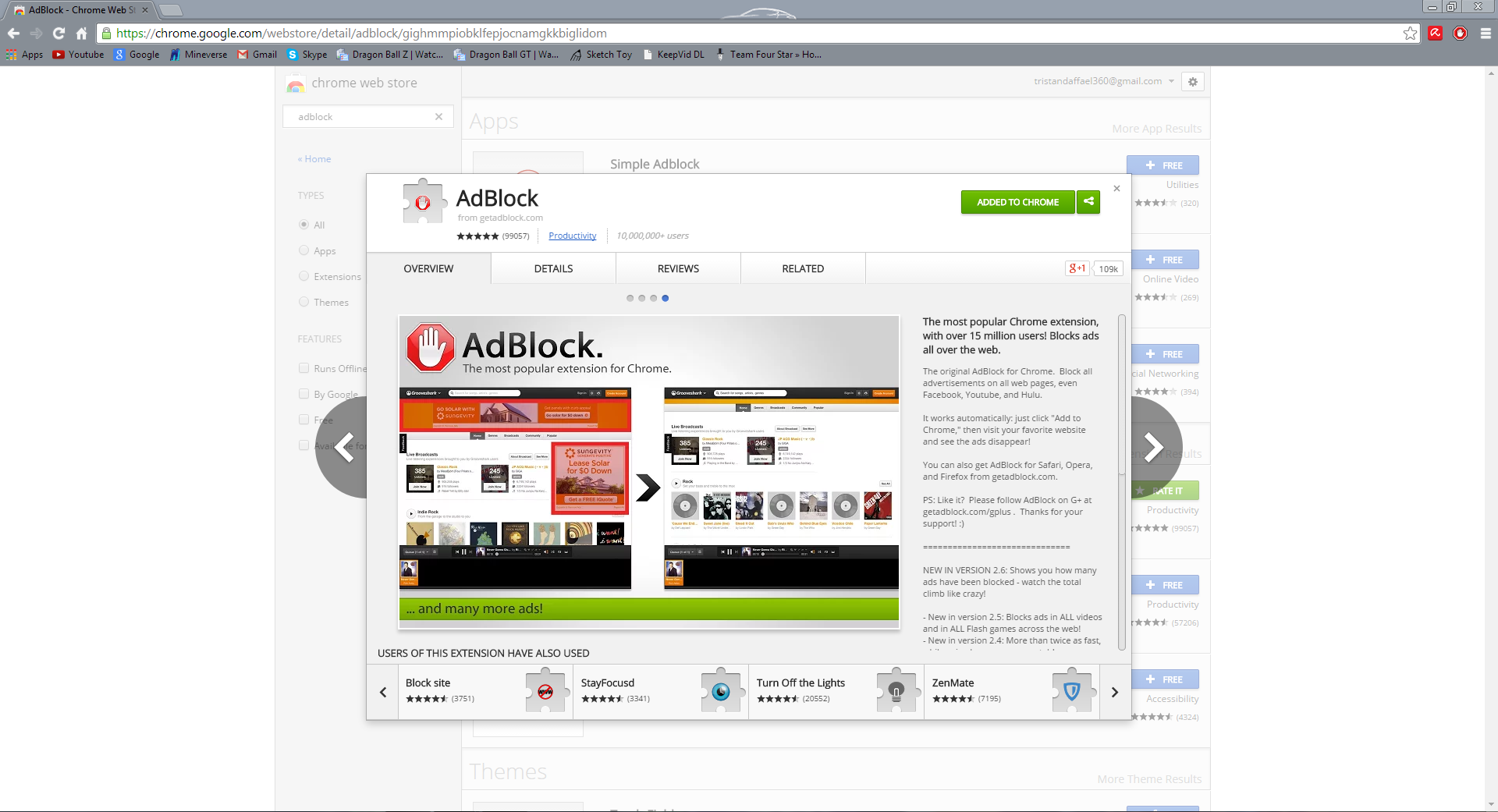The height and width of the screenshot is (812, 1498).
Task: Select the All type radio button
Action: 304,225
